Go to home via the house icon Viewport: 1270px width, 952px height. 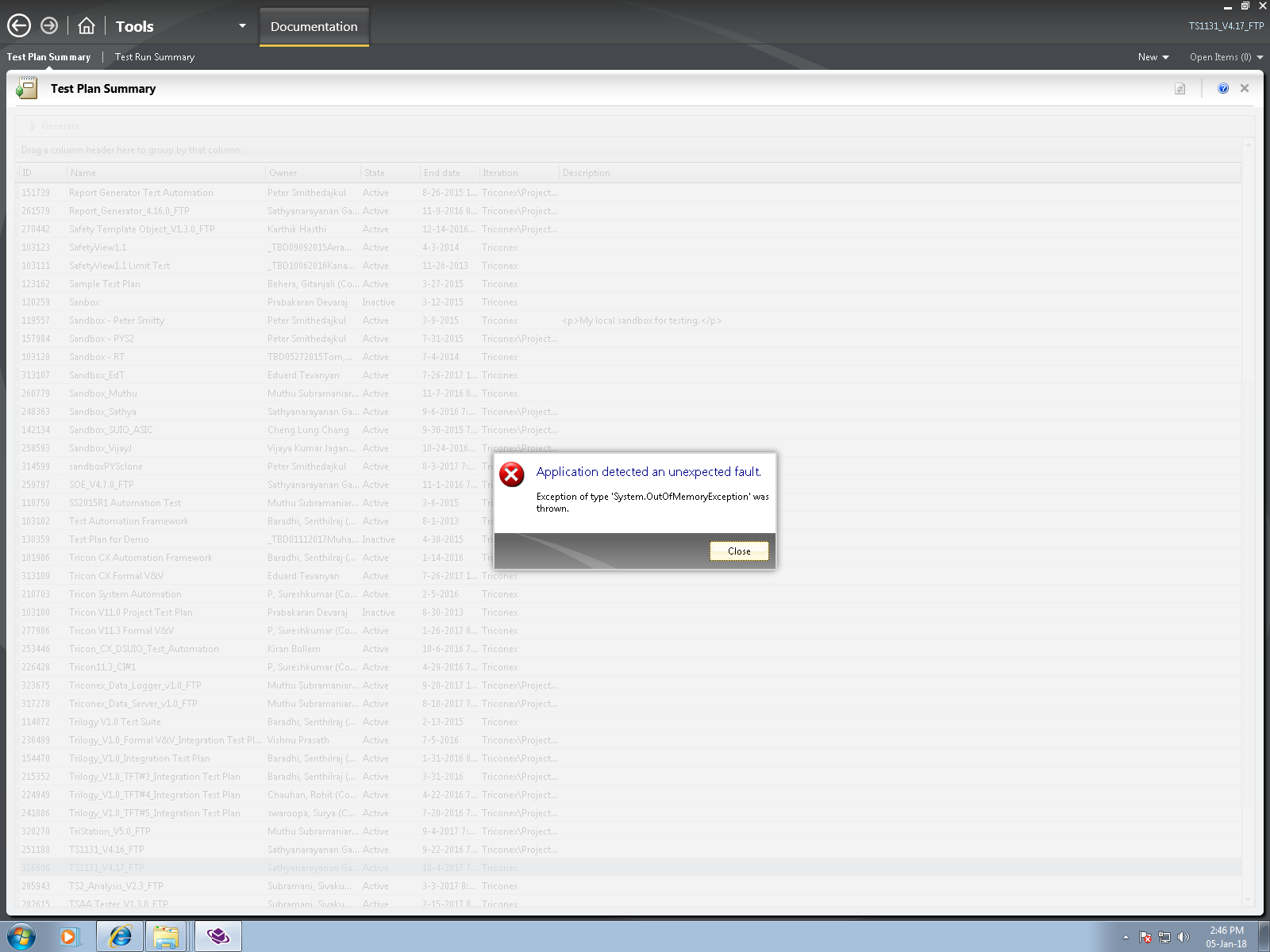87,26
